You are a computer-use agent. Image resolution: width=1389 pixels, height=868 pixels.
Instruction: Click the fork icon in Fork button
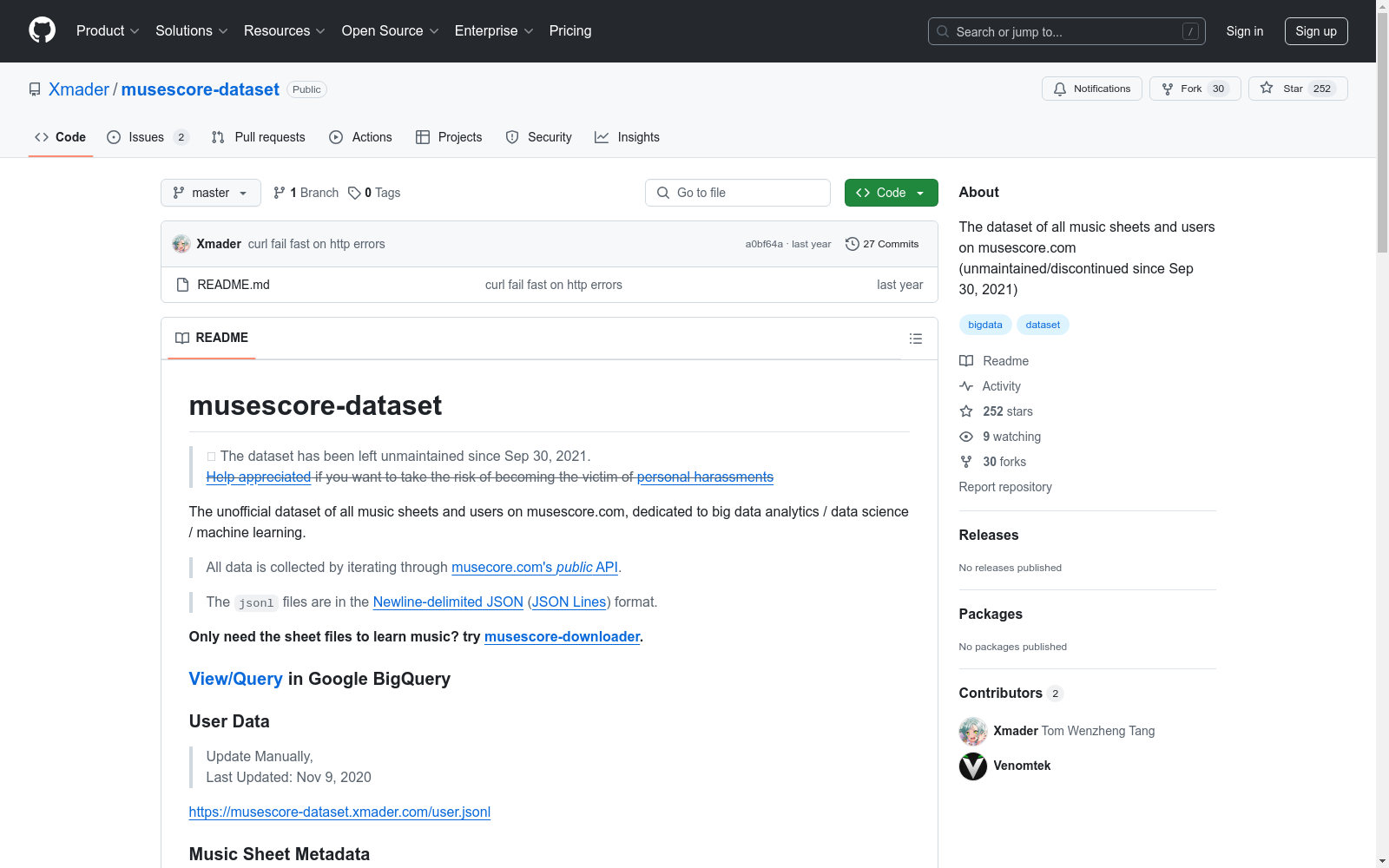pyautogui.click(x=1168, y=89)
